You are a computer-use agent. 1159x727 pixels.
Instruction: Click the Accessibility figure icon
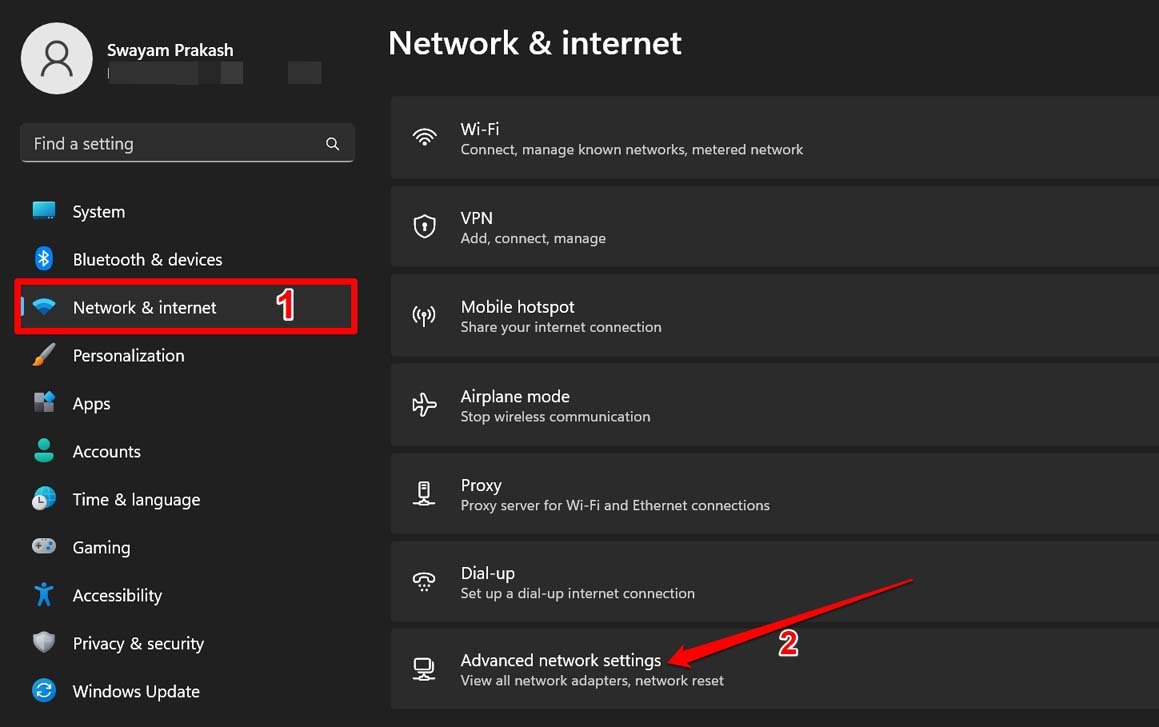click(x=44, y=594)
